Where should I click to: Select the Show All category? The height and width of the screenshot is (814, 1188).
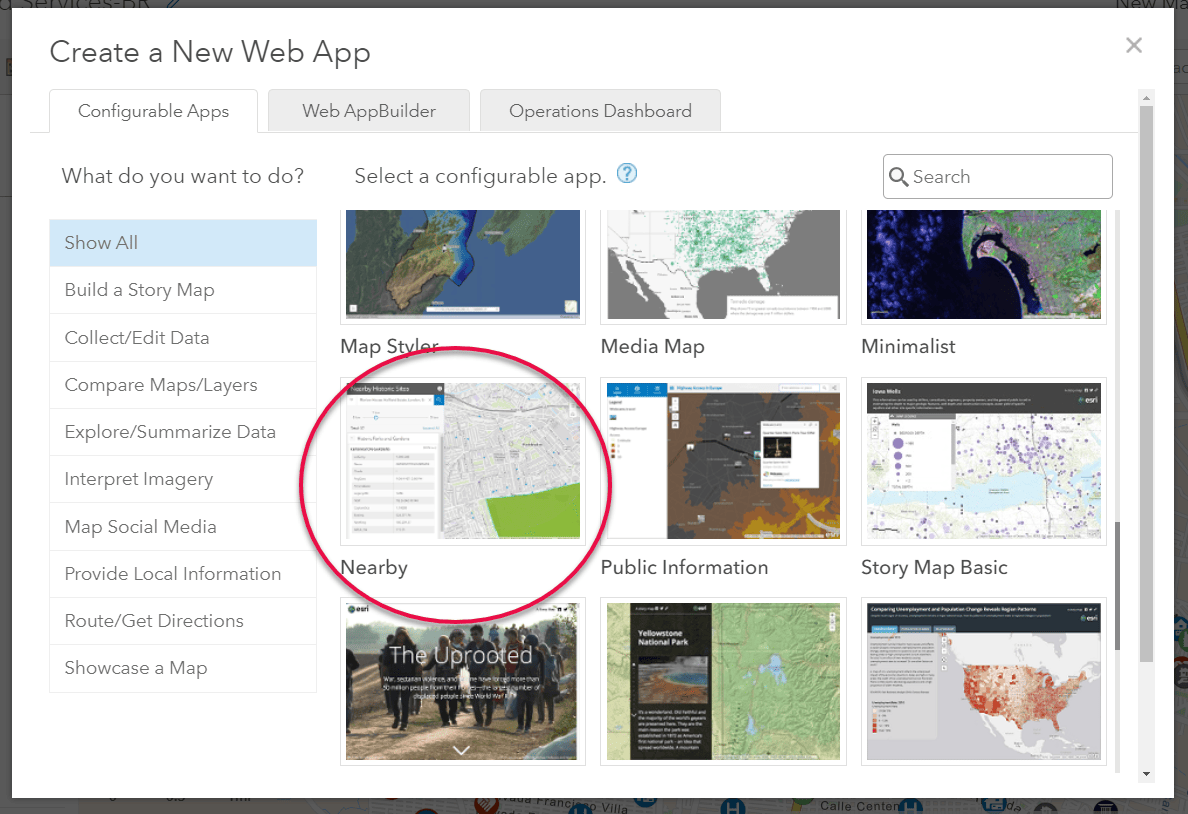pyautogui.click(x=183, y=243)
